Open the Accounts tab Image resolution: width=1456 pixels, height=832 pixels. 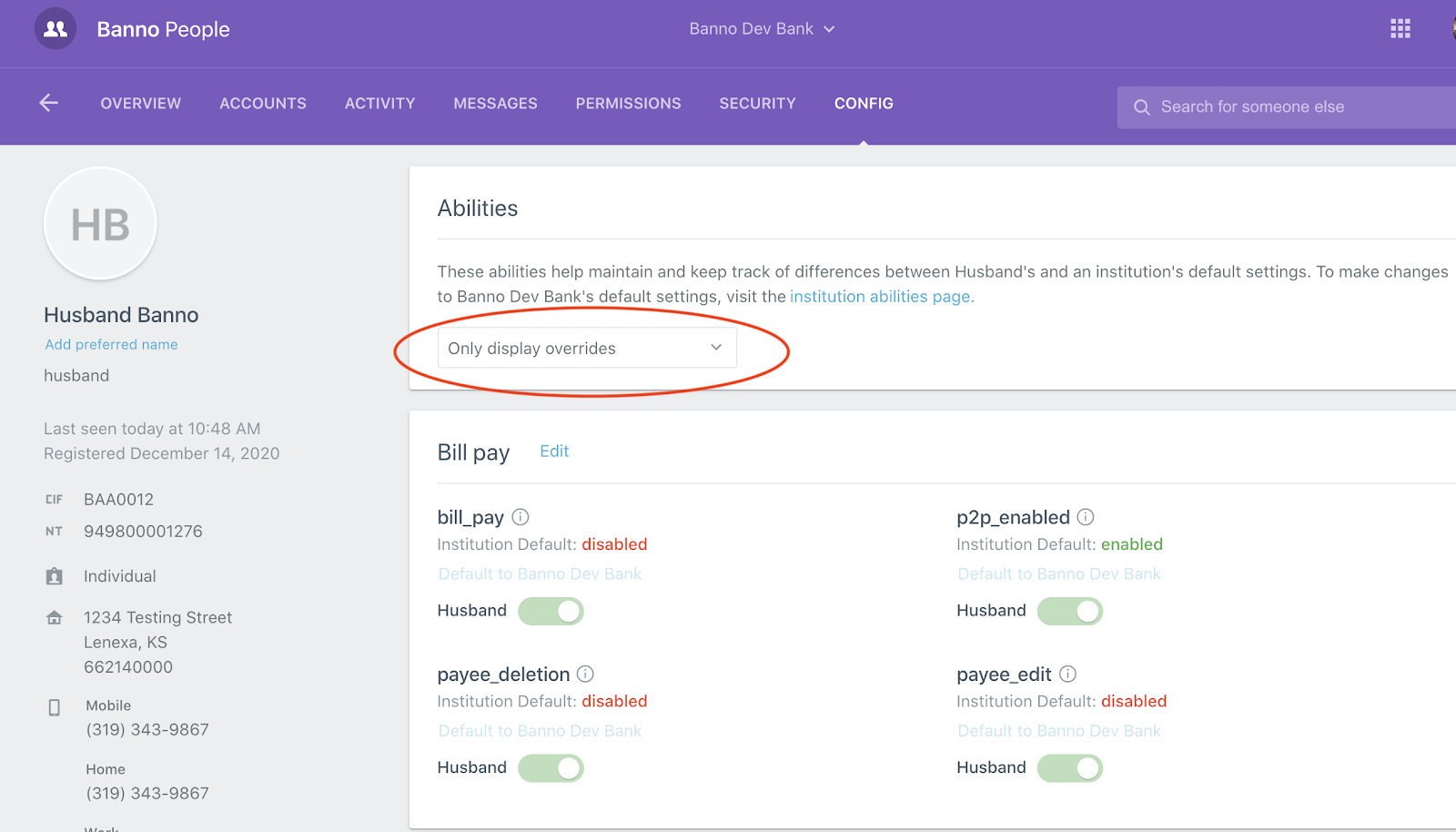coord(263,104)
